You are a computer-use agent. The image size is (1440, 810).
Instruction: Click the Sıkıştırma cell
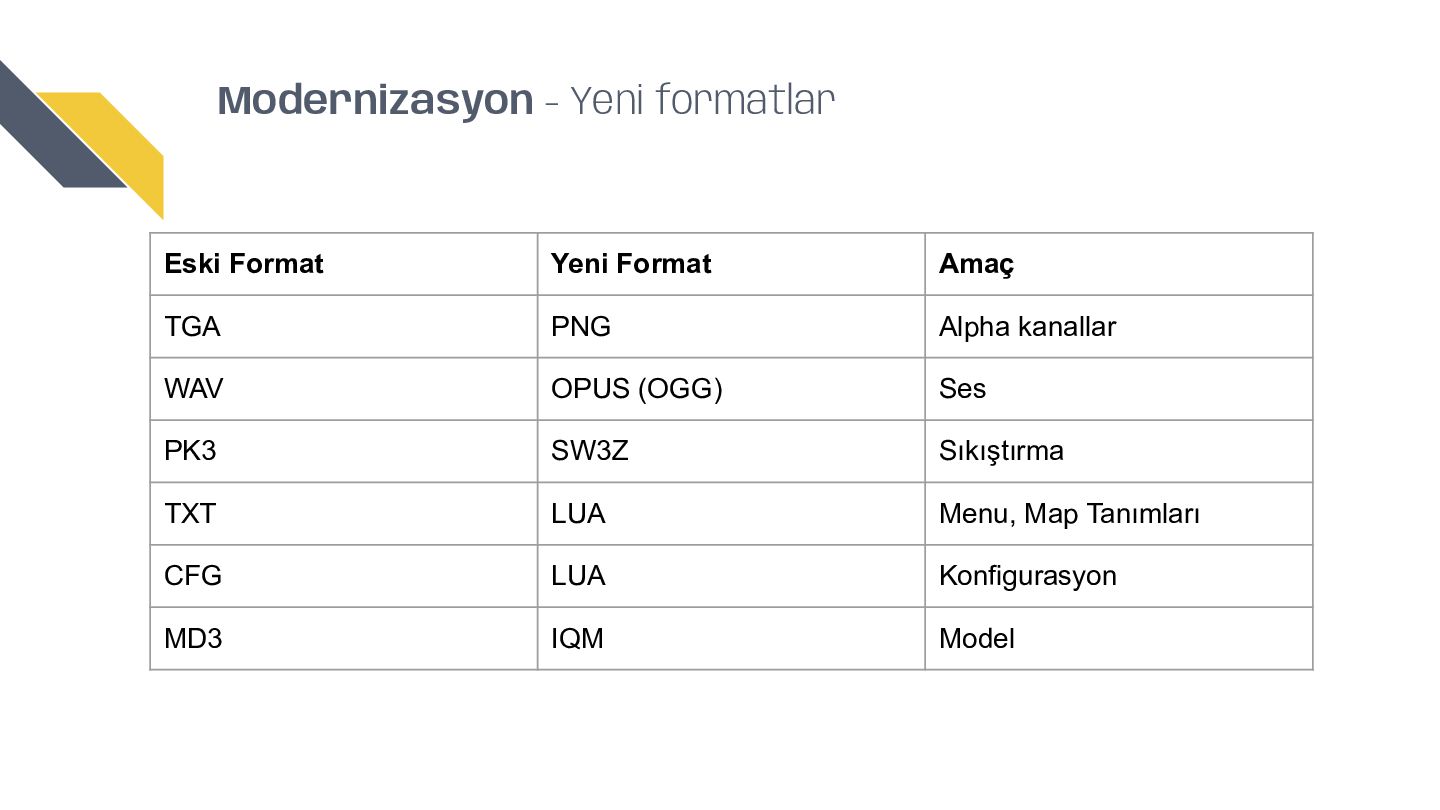tap(1118, 451)
